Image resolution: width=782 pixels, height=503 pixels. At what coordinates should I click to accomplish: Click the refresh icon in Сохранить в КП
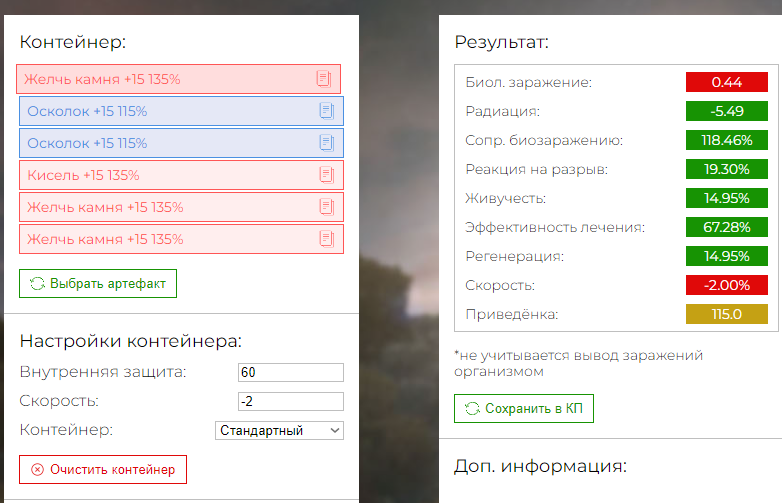click(472, 409)
